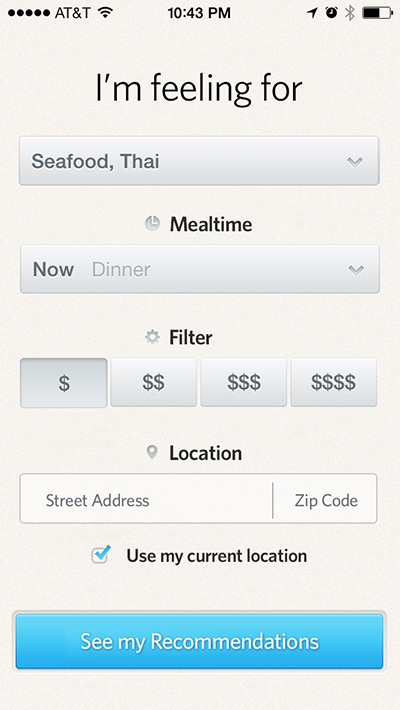Tap the map pin icon beside Location
The height and width of the screenshot is (710, 400).
(x=152, y=452)
